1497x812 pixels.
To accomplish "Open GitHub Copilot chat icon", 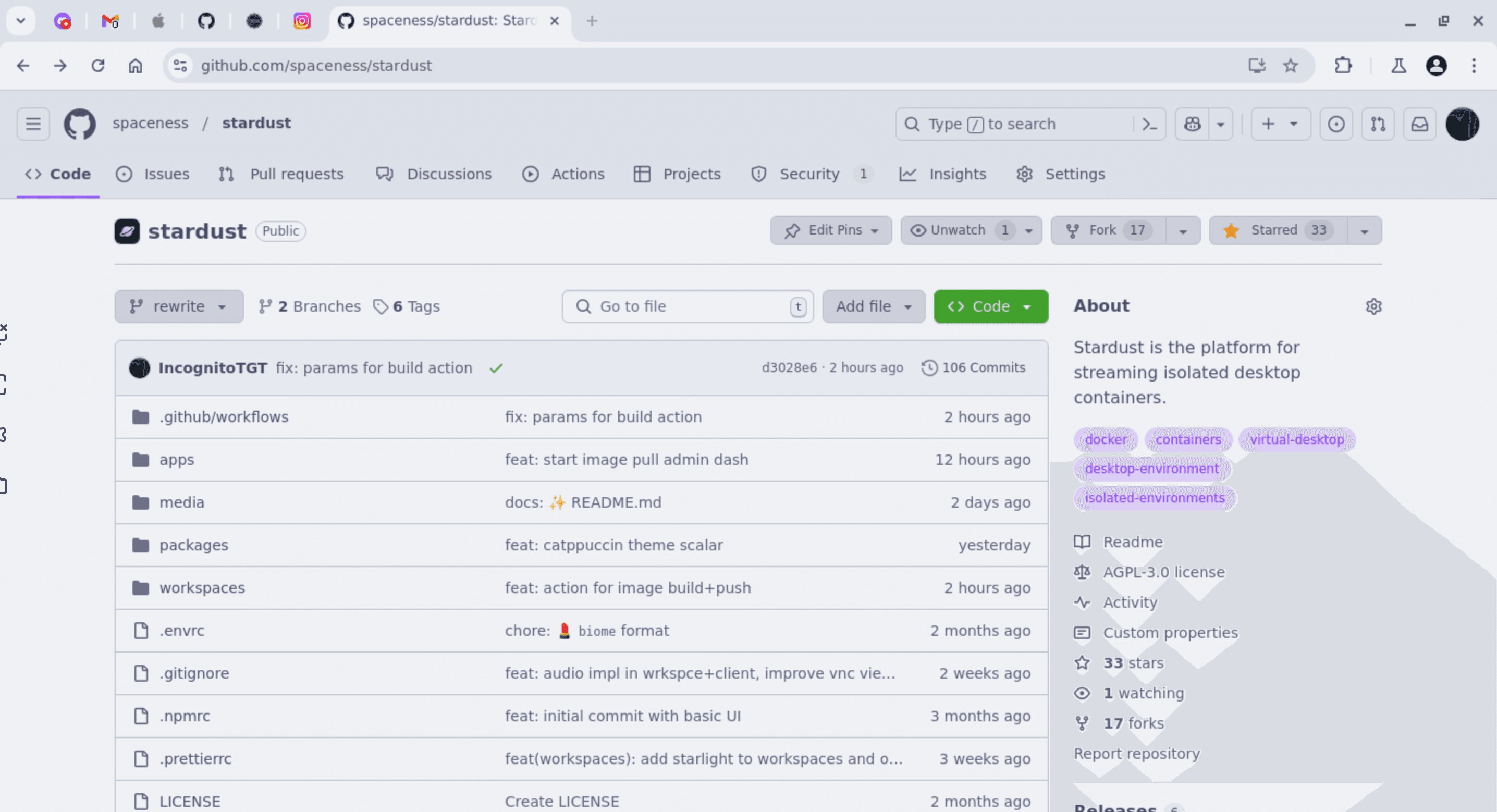I will [x=1193, y=124].
